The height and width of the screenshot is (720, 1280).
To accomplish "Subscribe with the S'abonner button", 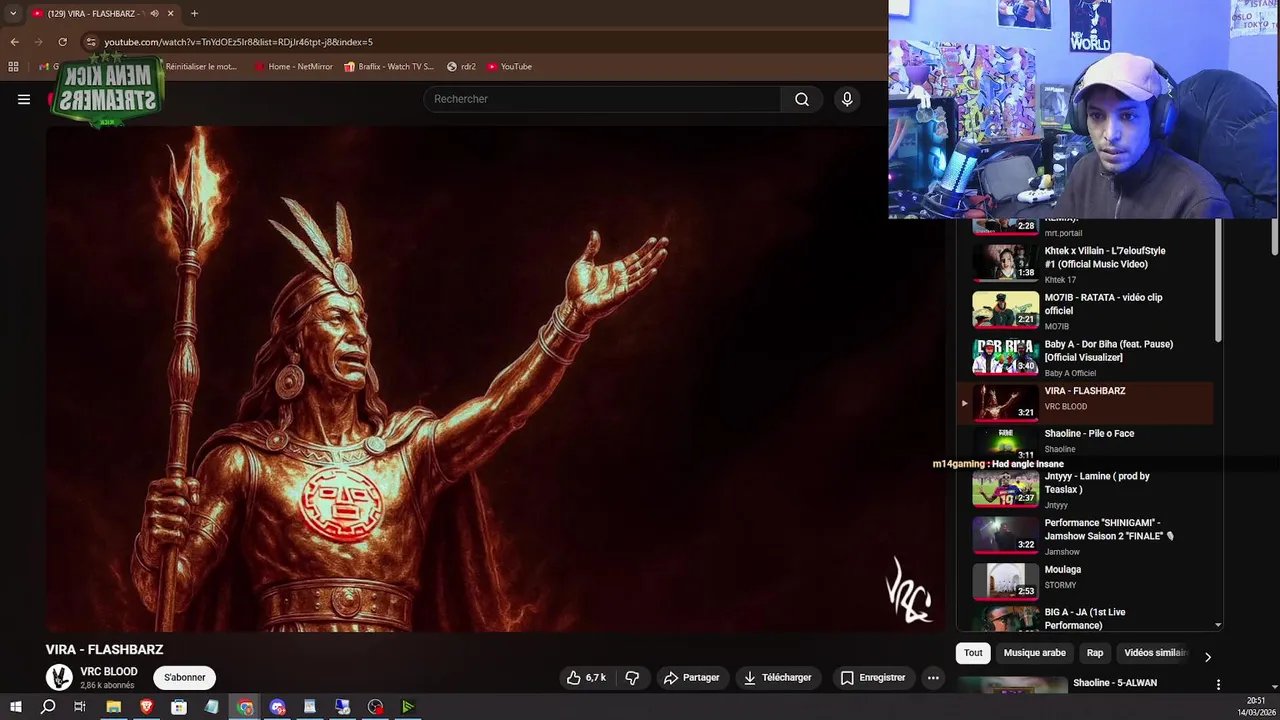I will point(185,677).
